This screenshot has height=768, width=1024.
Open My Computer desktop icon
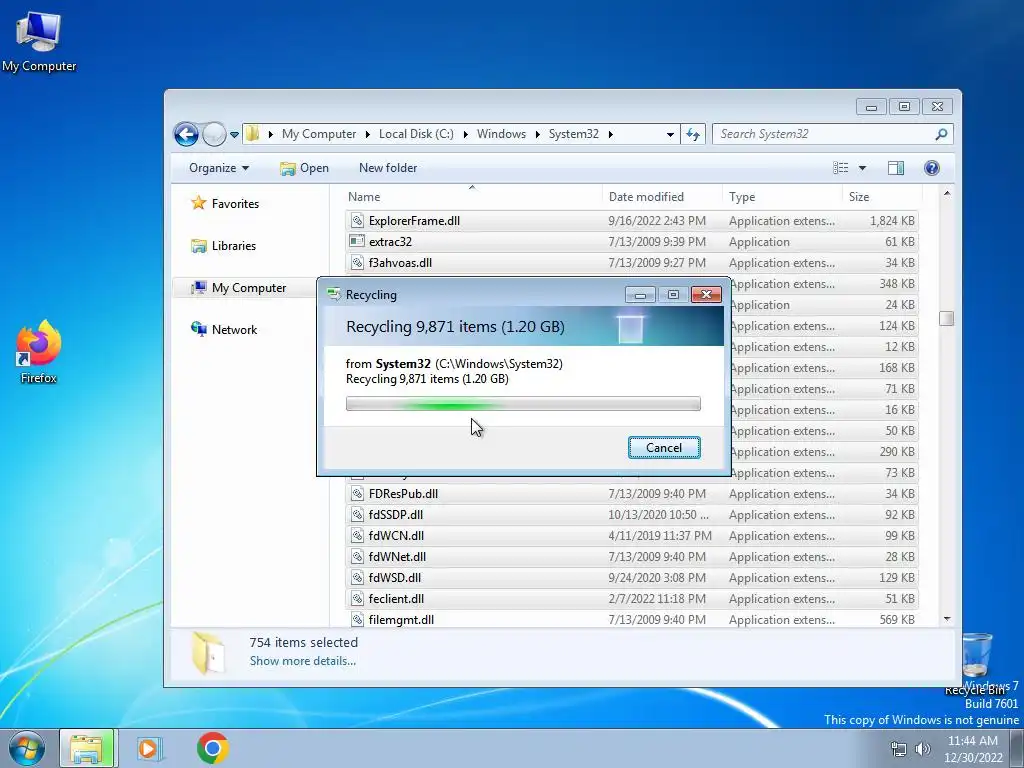click(x=39, y=42)
